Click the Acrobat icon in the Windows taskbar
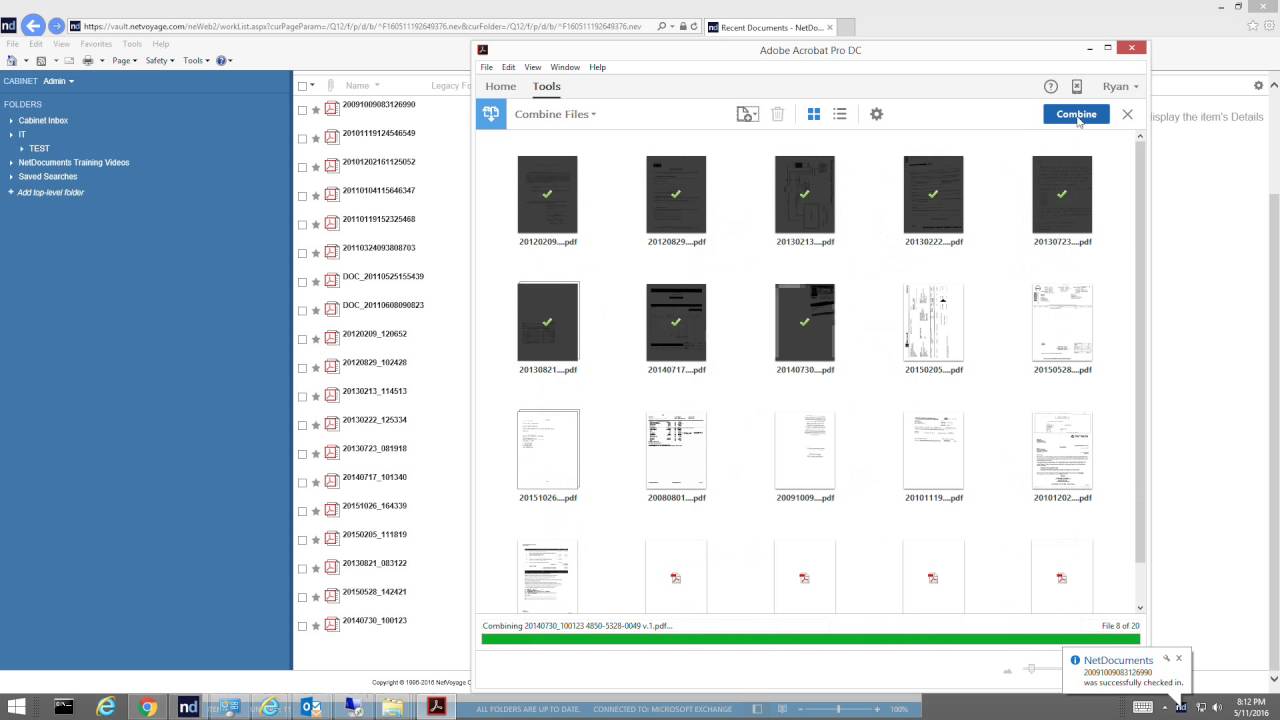The image size is (1280, 720). [436, 707]
